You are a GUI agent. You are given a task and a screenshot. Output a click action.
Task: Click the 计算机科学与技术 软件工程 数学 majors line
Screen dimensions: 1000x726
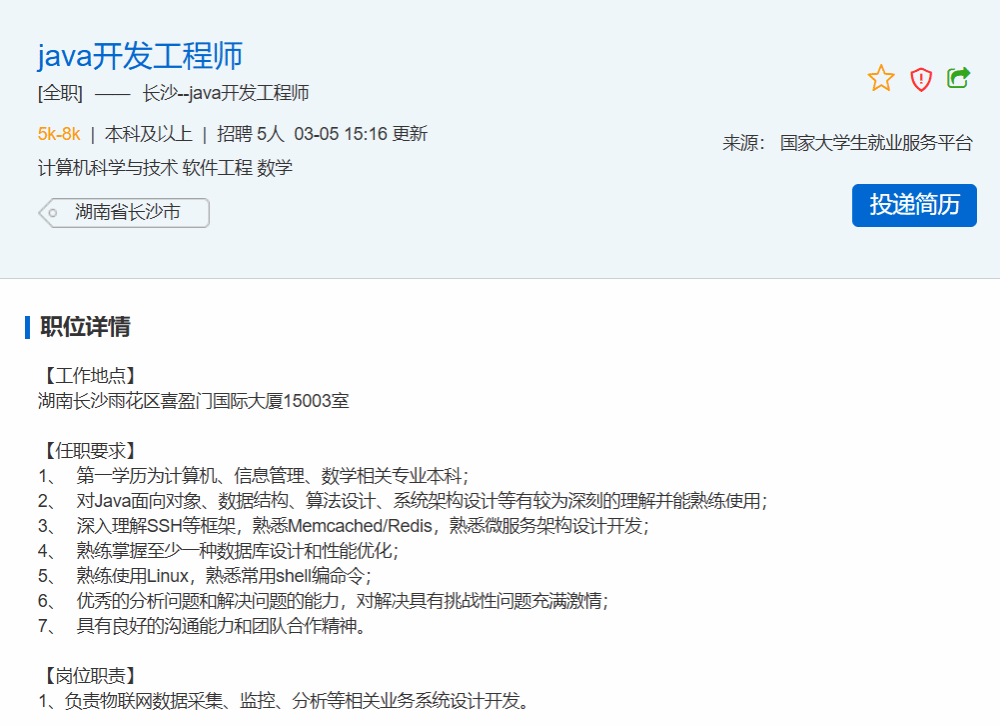pos(165,167)
